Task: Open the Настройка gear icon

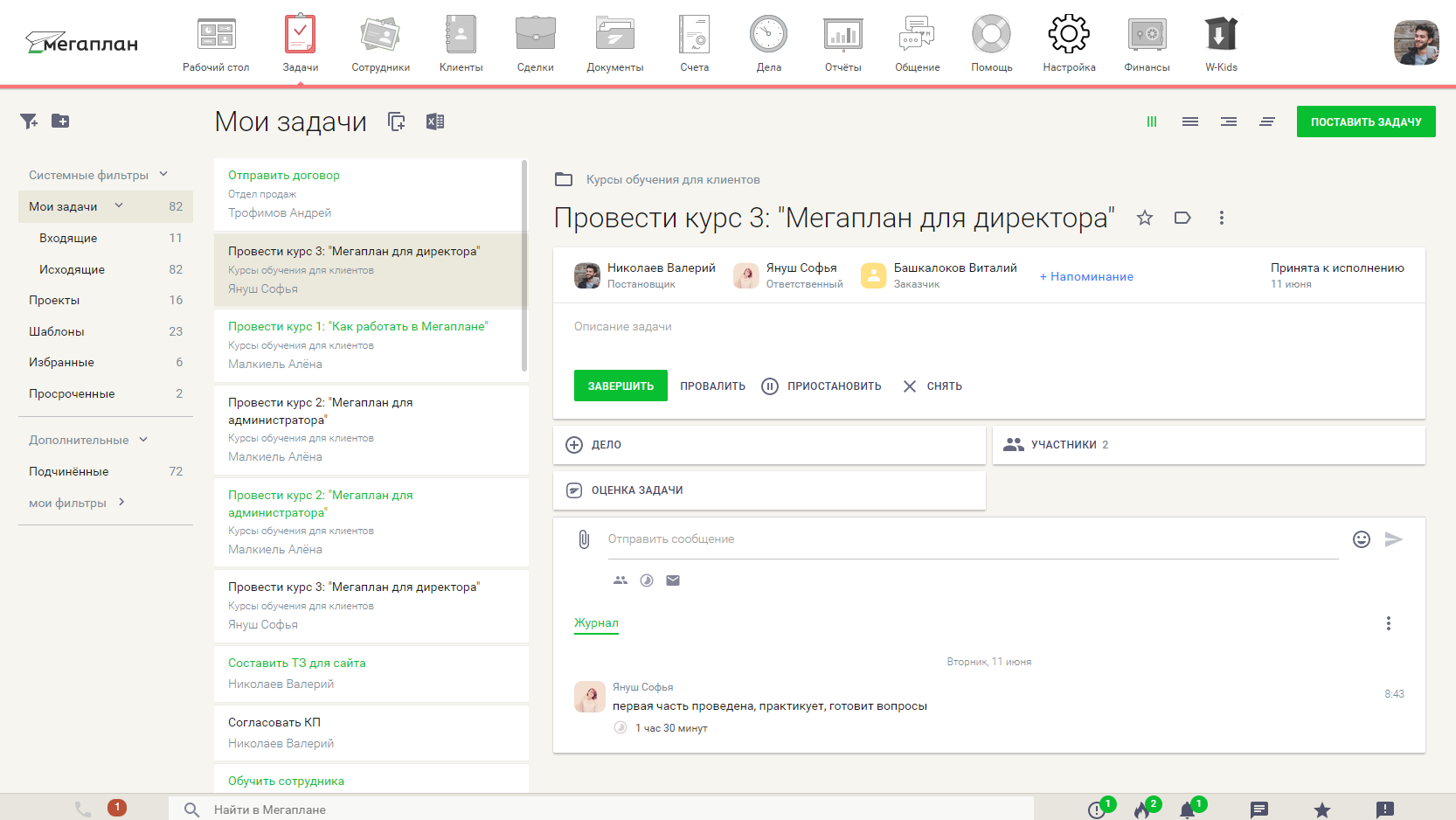Action: (x=1069, y=35)
